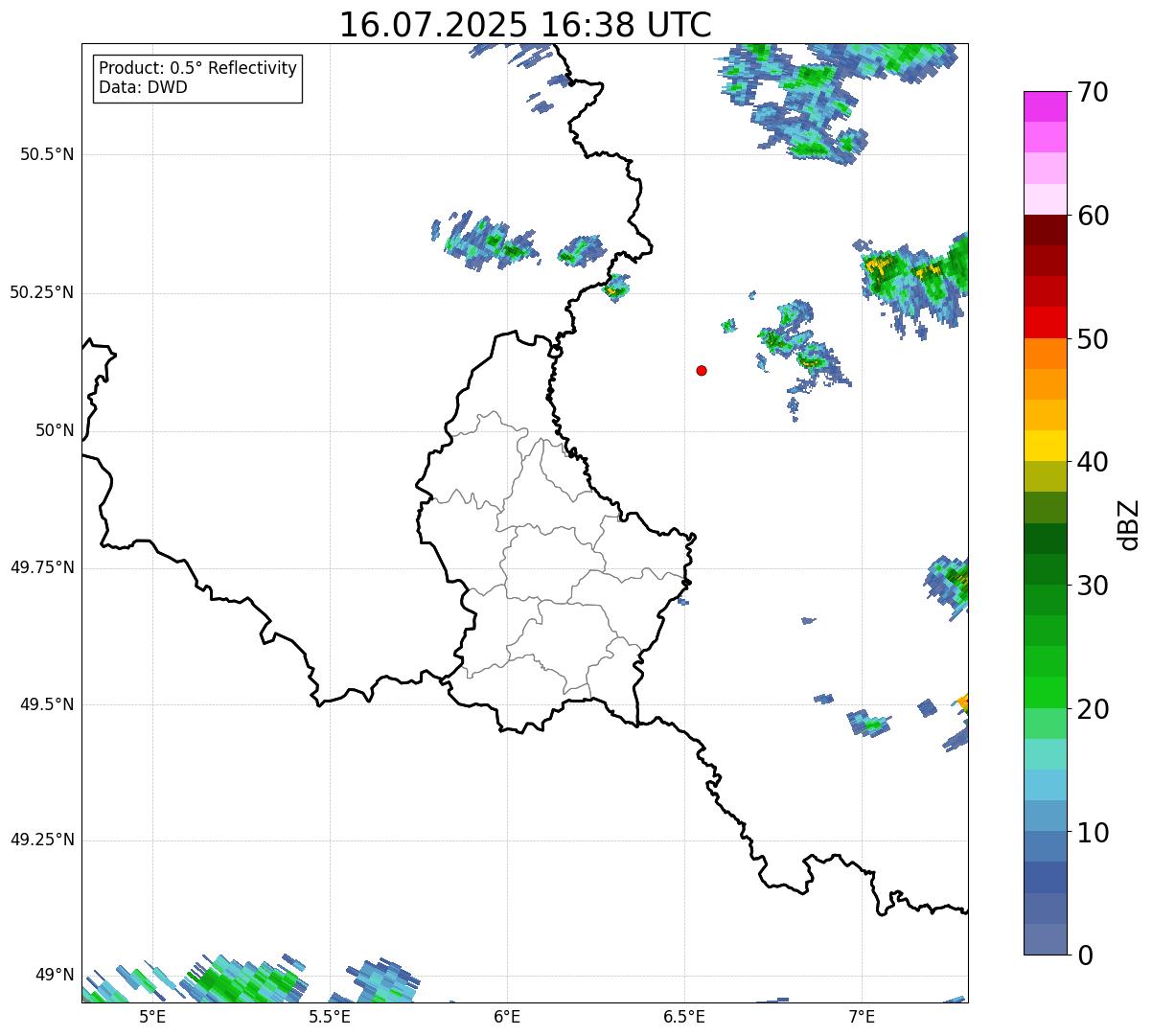The height and width of the screenshot is (1036, 1152).
Task: Click the 'dBZ' colorbar label
Action: pyautogui.click(x=1130, y=523)
